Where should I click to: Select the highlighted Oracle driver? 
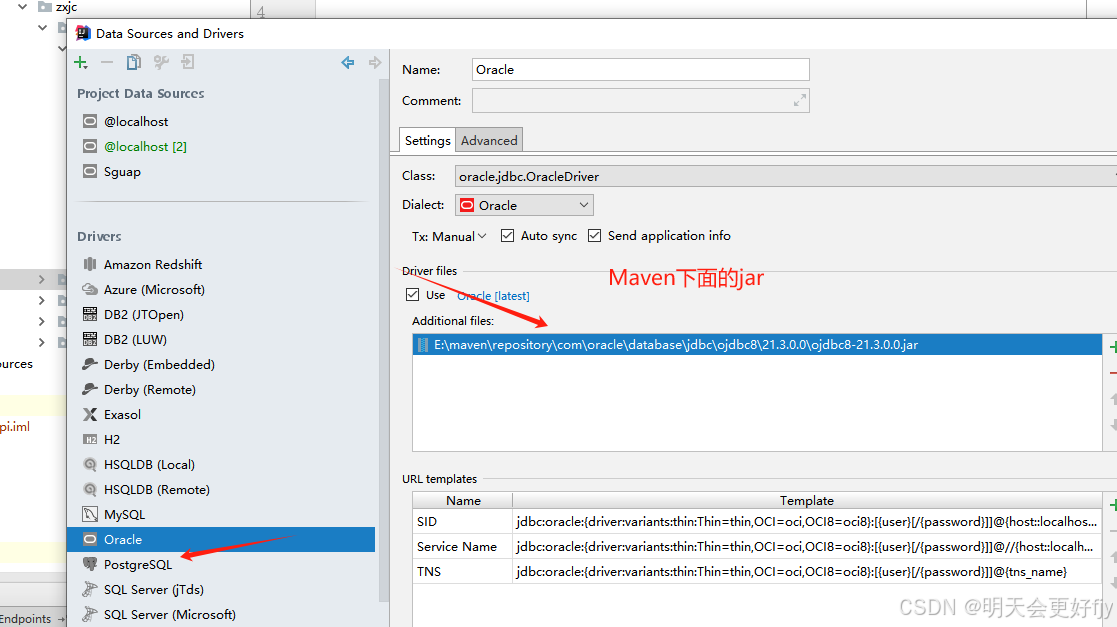pos(221,539)
